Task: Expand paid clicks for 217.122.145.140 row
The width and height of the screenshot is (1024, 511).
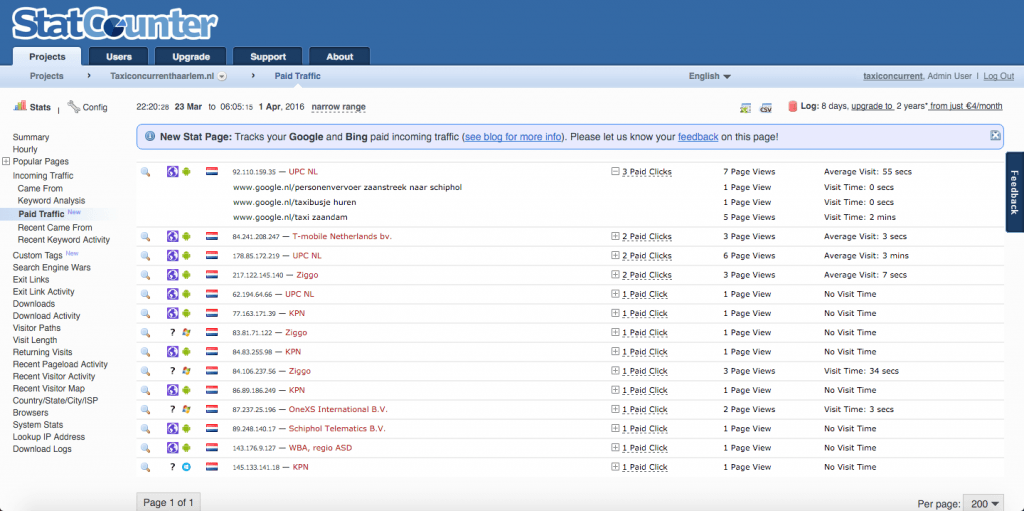Action: (x=615, y=275)
